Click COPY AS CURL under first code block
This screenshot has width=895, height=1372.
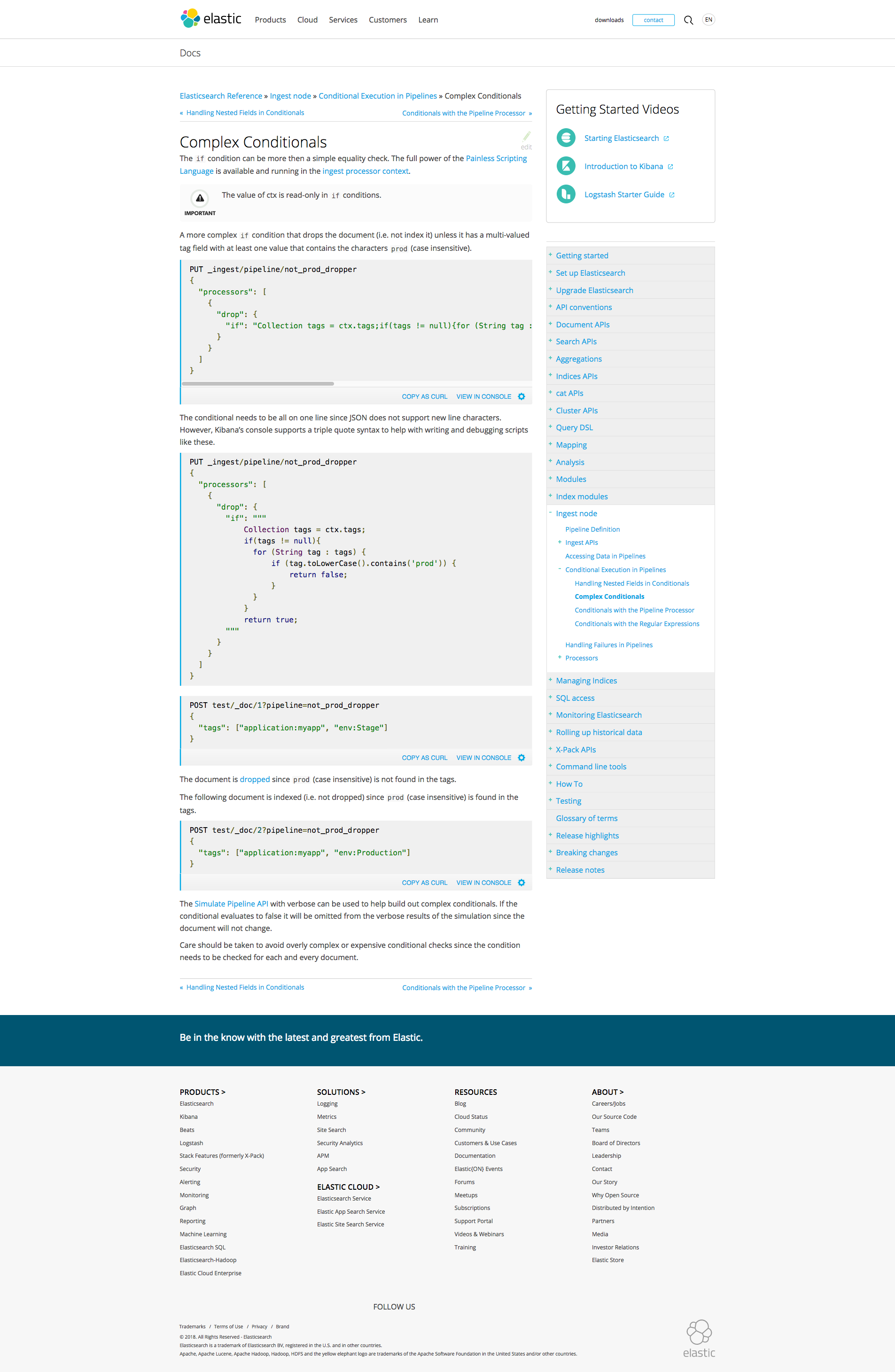click(424, 396)
